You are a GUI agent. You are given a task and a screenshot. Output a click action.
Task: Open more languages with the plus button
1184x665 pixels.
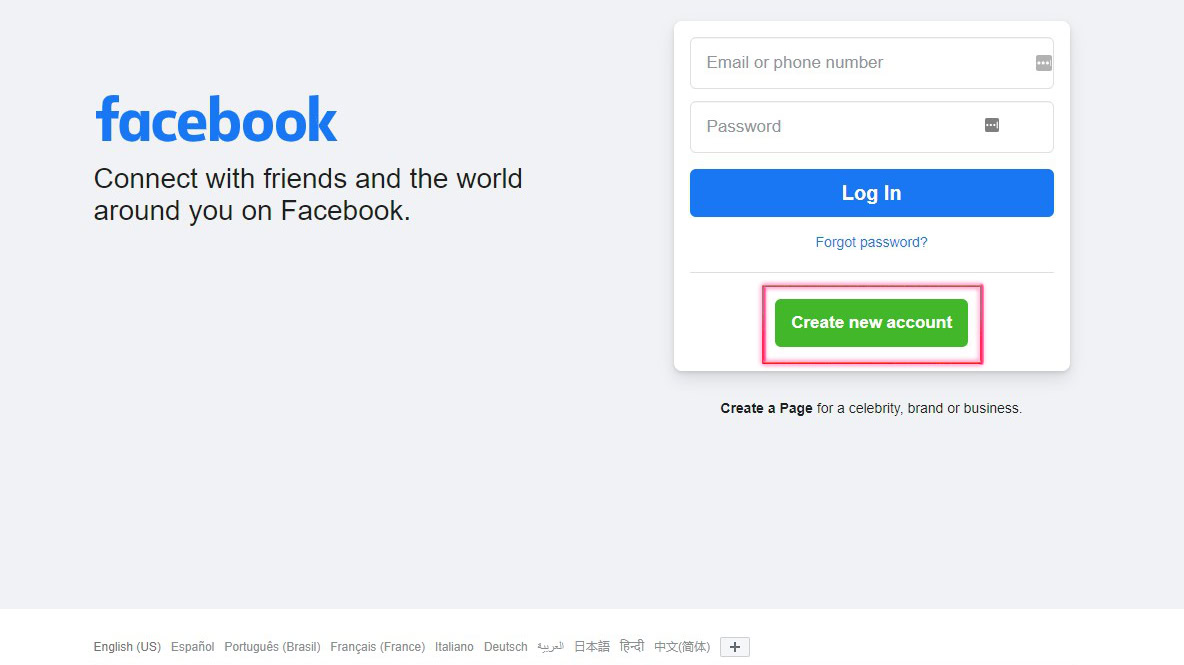734,647
